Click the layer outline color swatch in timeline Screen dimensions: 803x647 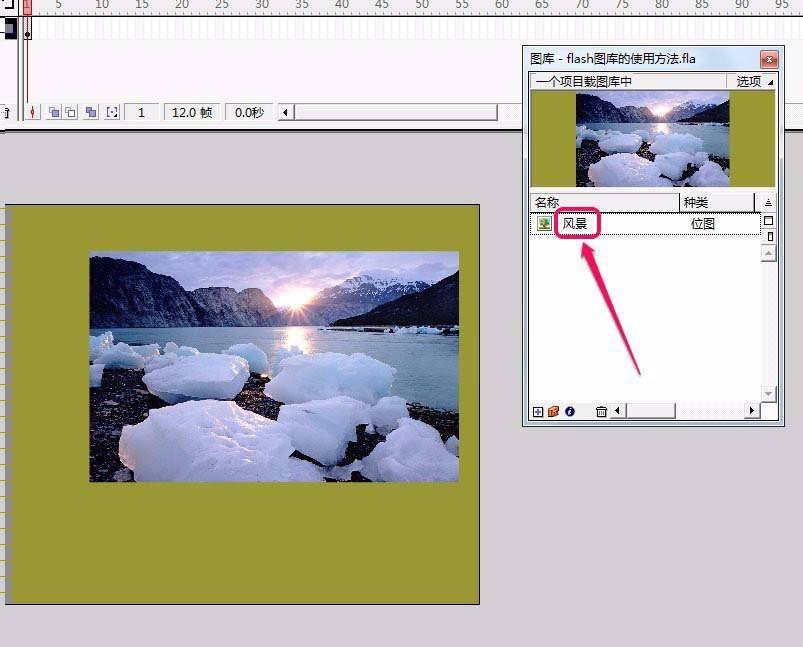pyautogui.click(x=10, y=28)
